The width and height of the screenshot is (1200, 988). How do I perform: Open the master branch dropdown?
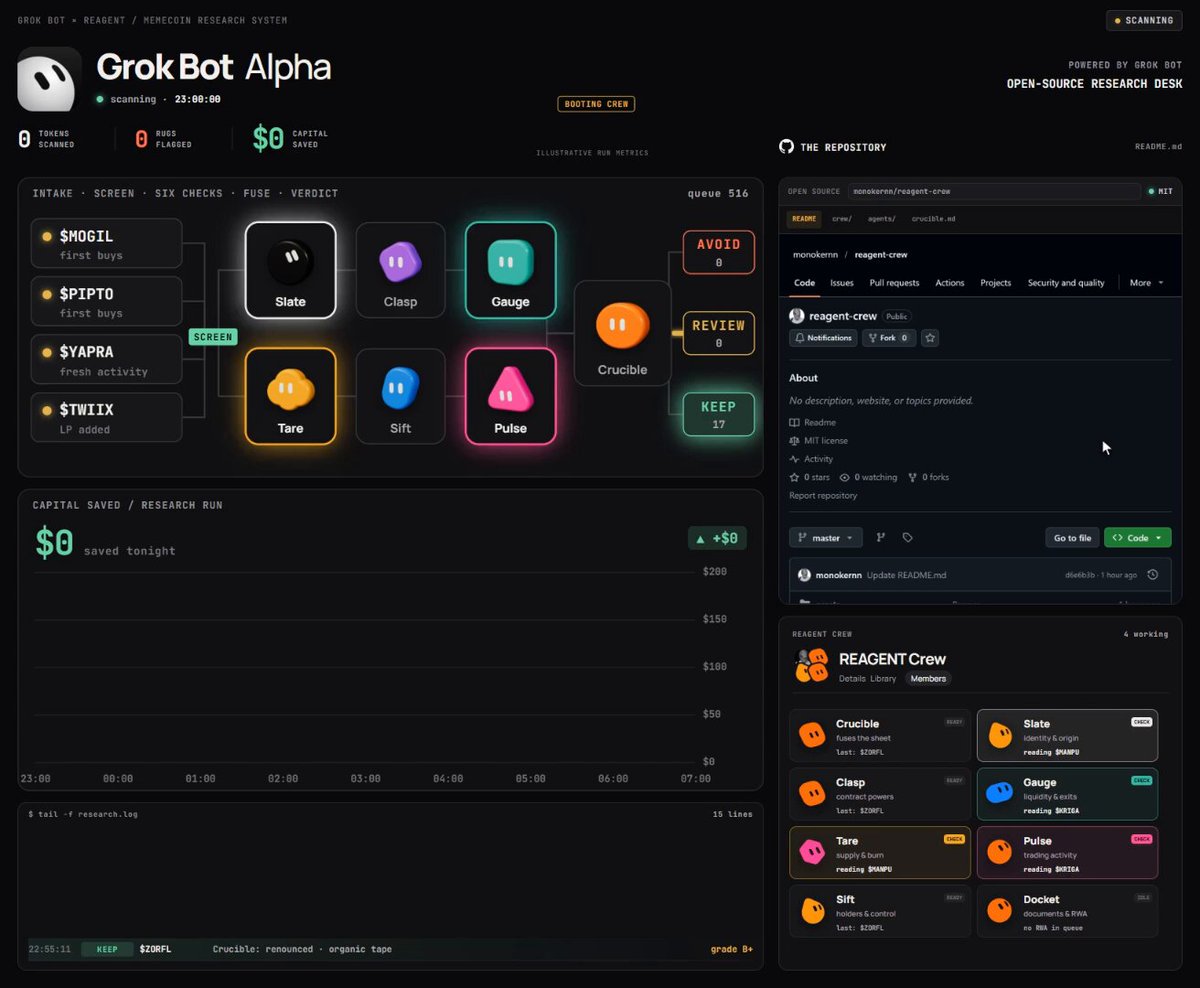826,538
